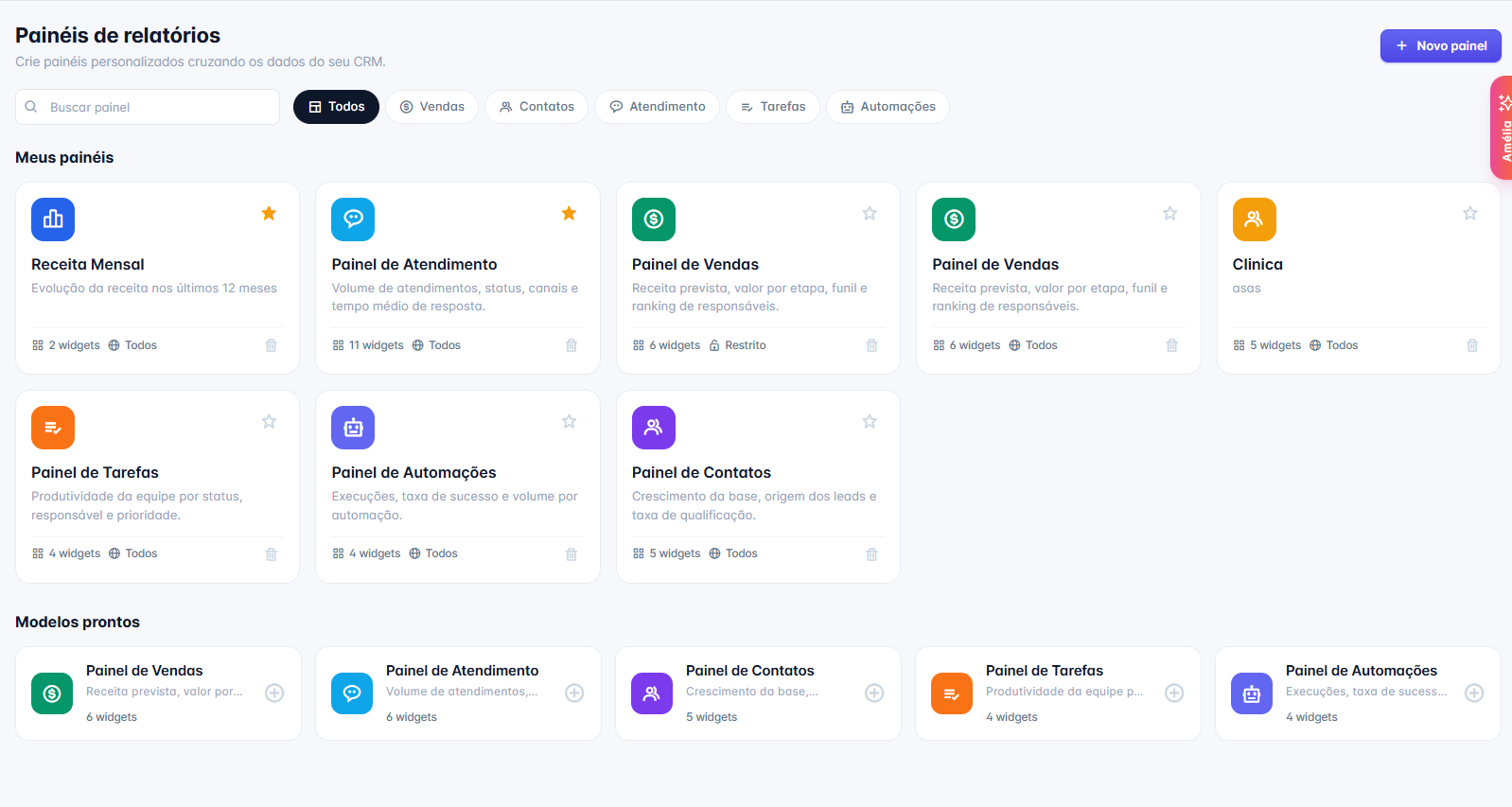This screenshot has height=807, width=1512.
Task: Open the Receita Mensal panel title
Action: [88, 265]
